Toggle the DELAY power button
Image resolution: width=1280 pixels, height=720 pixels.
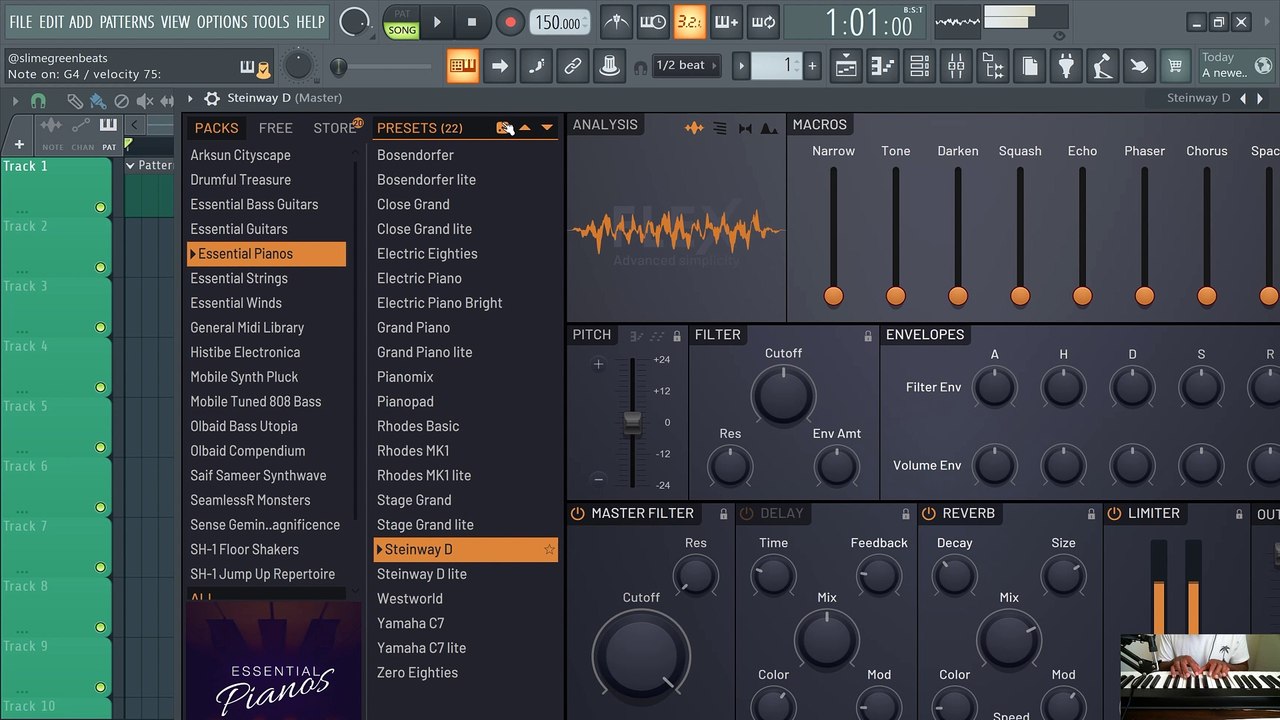pyautogui.click(x=746, y=513)
